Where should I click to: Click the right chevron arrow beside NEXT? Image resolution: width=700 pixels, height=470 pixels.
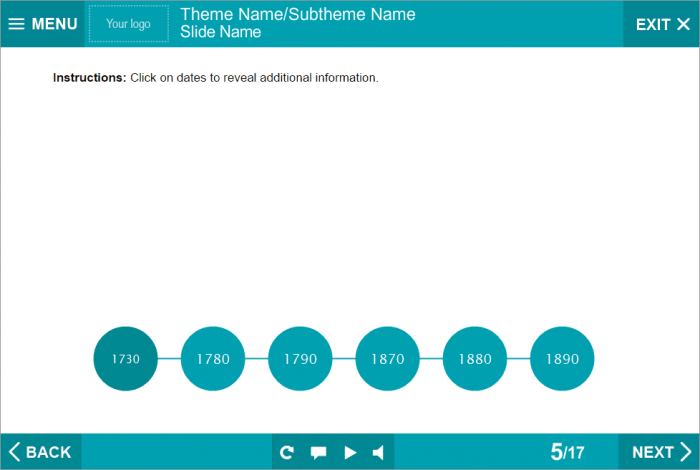(685, 452)
